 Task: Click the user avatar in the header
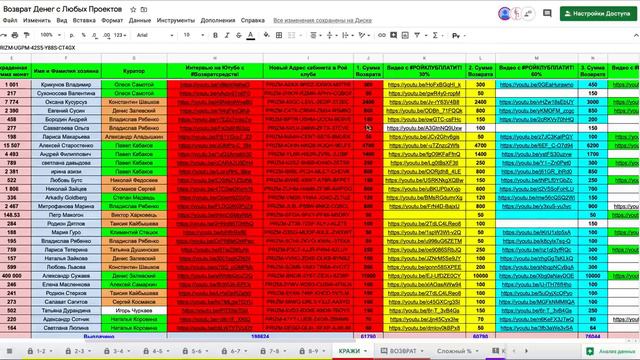(504, 13)
